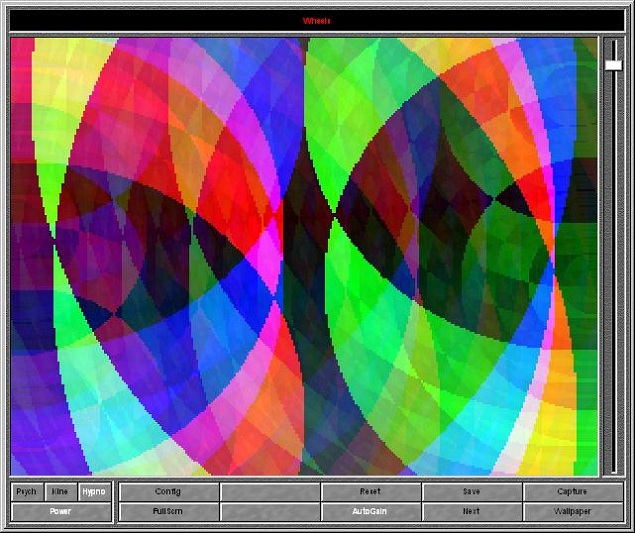Image resolution: width=635 pixels, height=533 pixels.
Task: Open the Config settings
Action: (168, 492)
